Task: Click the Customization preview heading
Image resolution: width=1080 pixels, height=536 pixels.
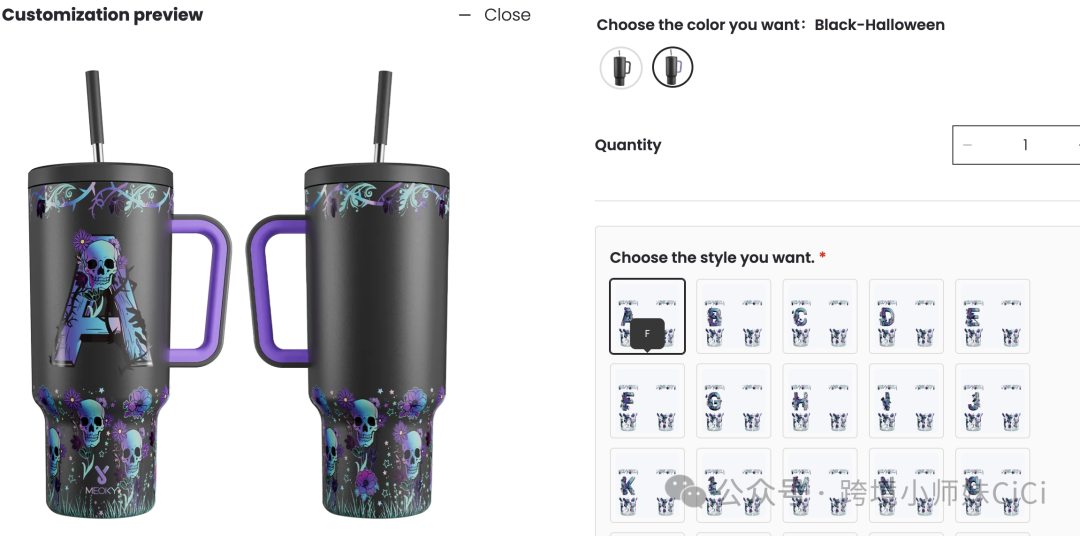Action: [102, 14]
